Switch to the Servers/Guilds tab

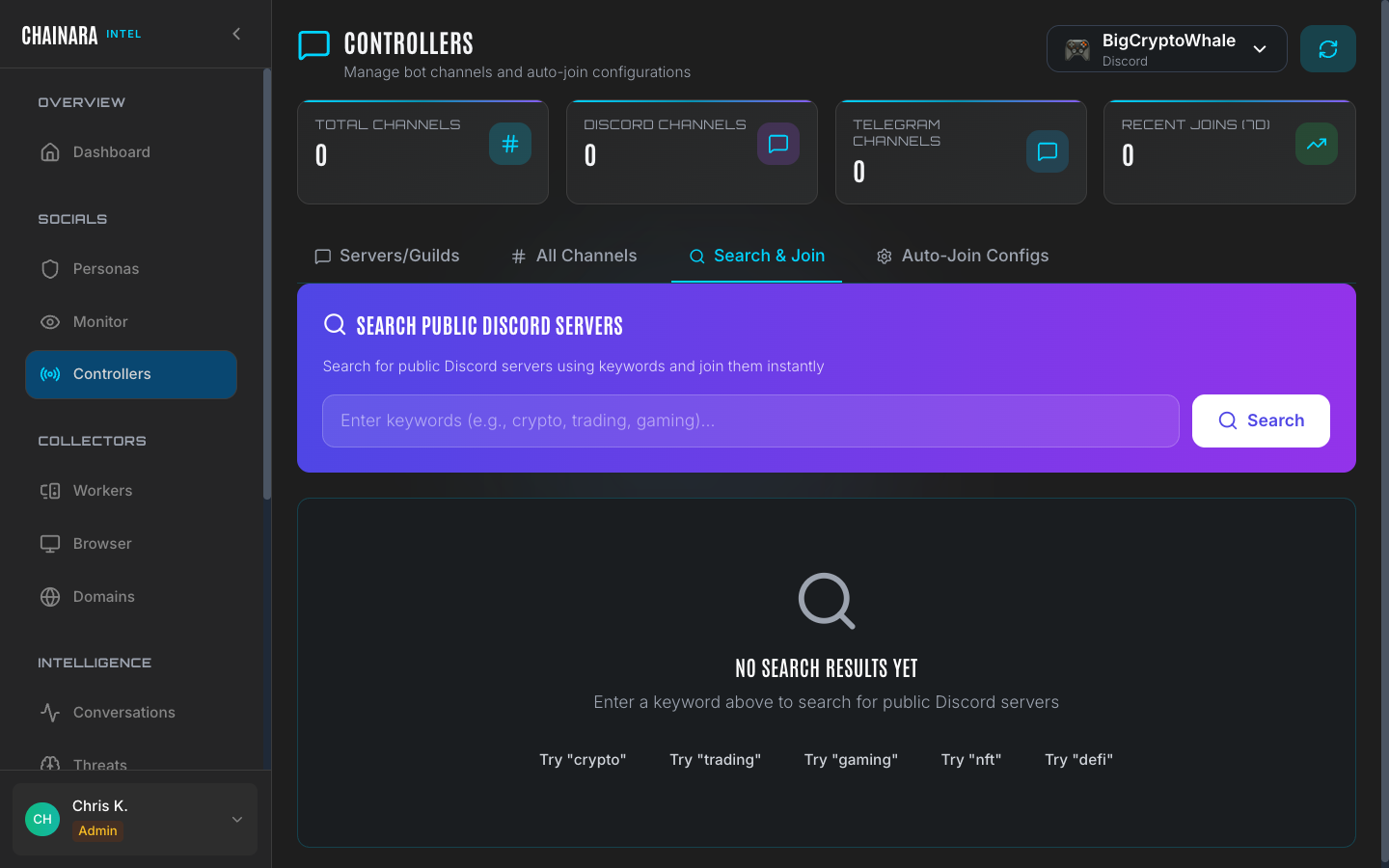387,256
